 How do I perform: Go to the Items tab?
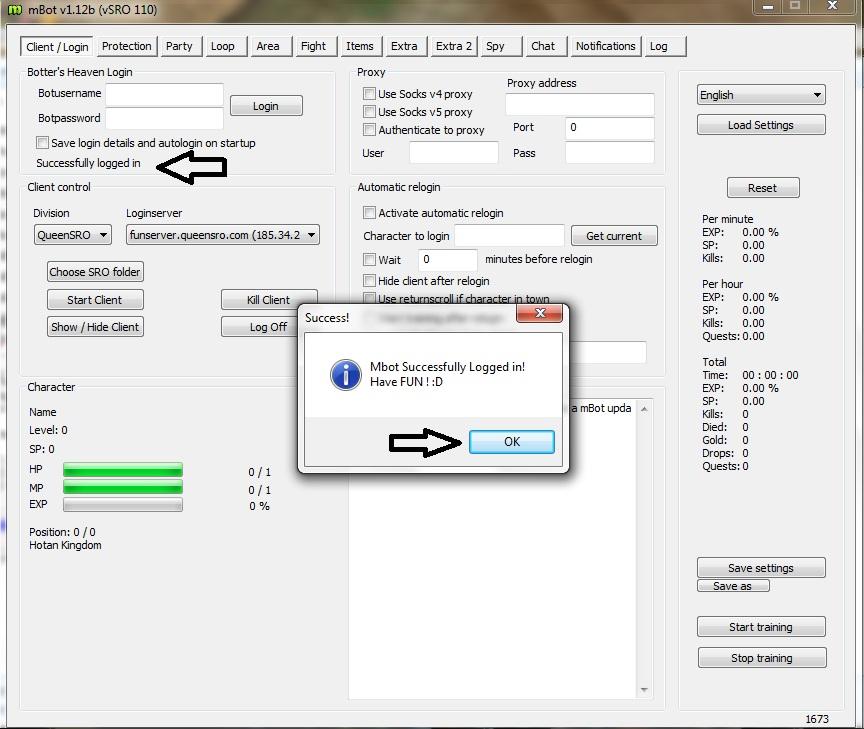click(359, 46)
